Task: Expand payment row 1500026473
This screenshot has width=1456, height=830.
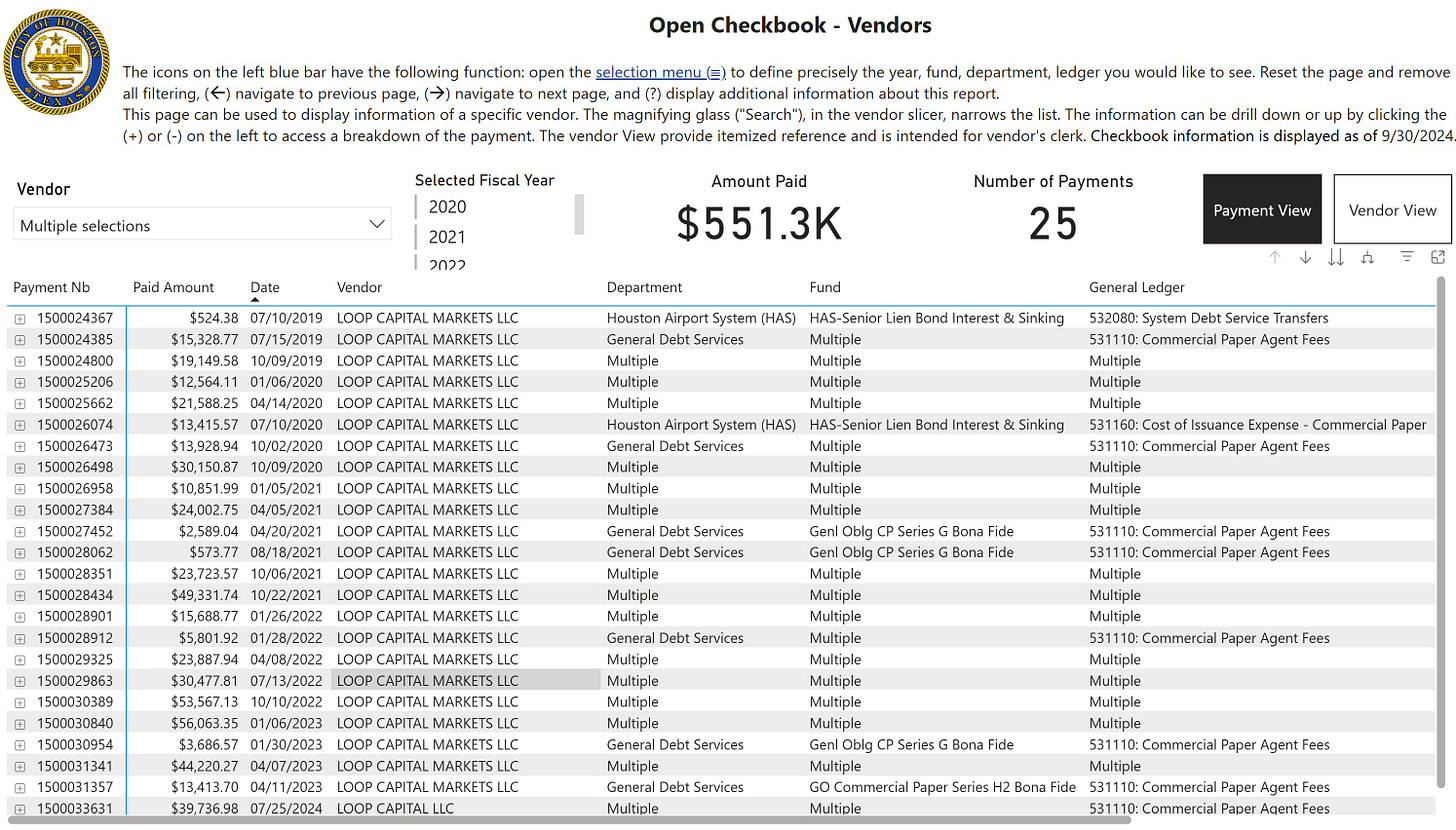Action: [x=20, y=447]
